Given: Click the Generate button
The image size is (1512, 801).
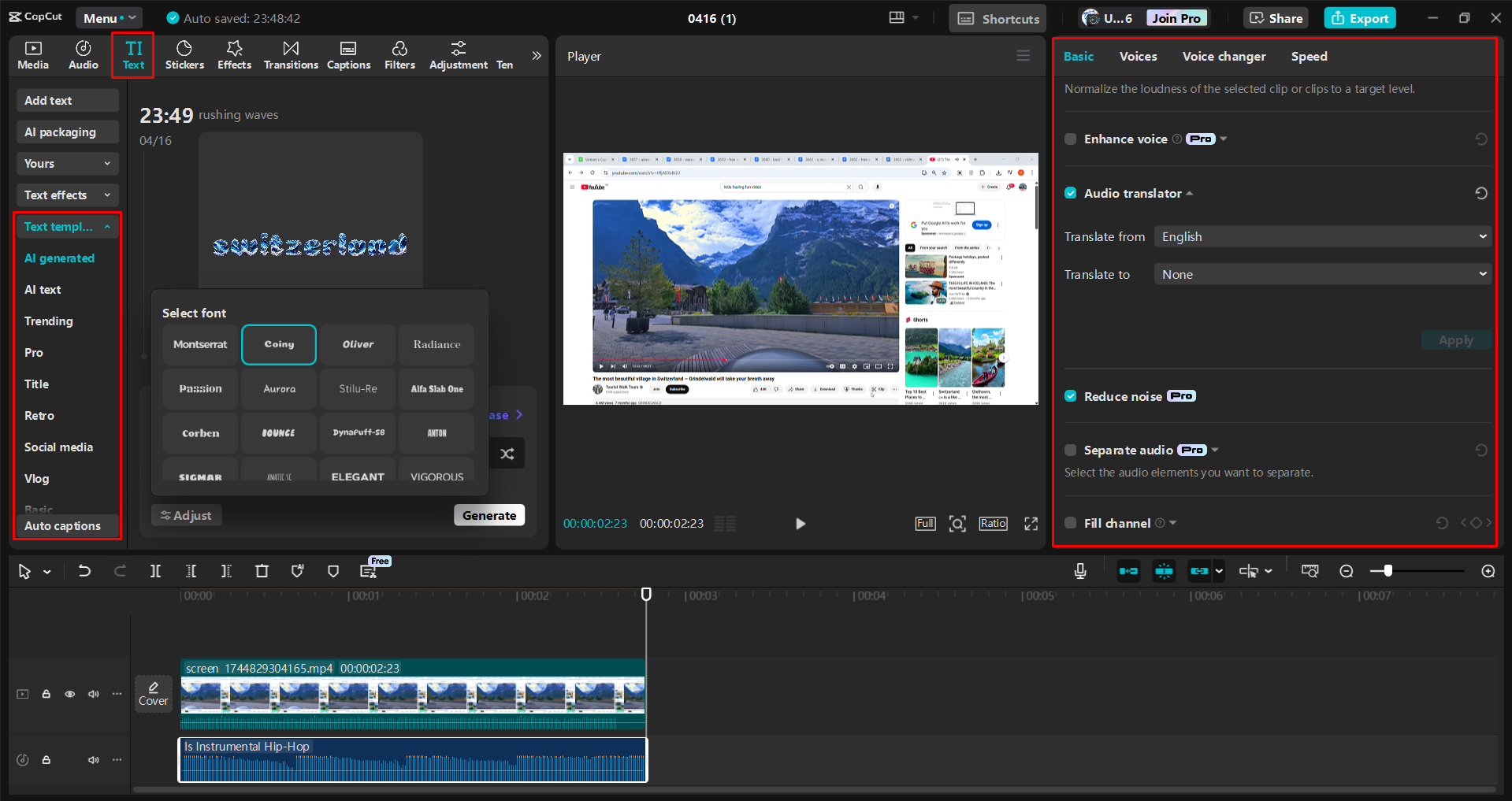Looking at the screenshot, I should click(489, 516).
